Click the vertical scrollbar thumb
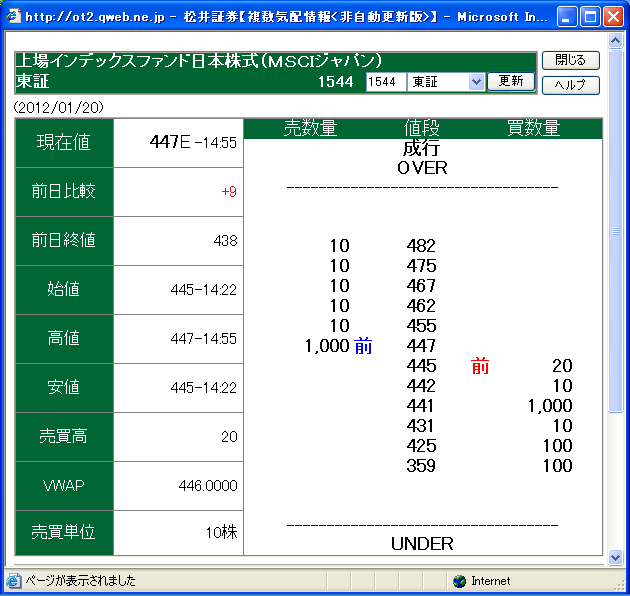 click(x=616, y=230)
